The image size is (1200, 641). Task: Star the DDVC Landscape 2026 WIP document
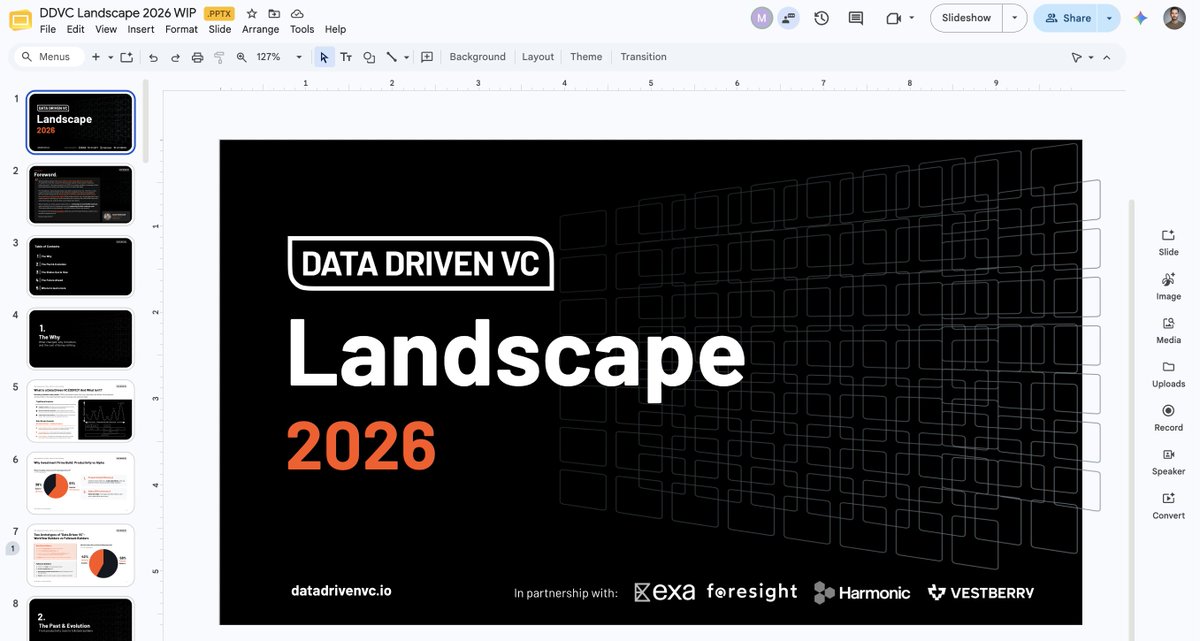tap(252, 14)
